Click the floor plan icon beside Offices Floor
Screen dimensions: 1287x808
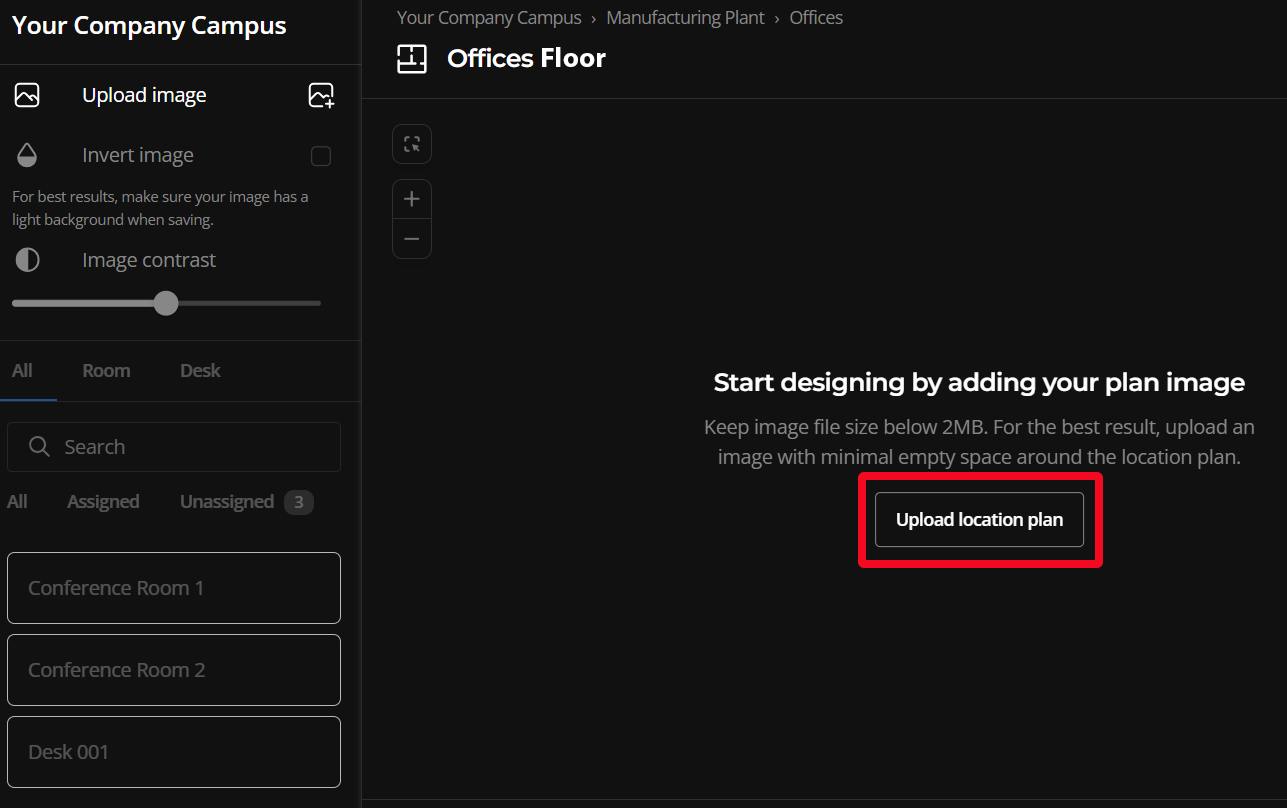(412, 58)
